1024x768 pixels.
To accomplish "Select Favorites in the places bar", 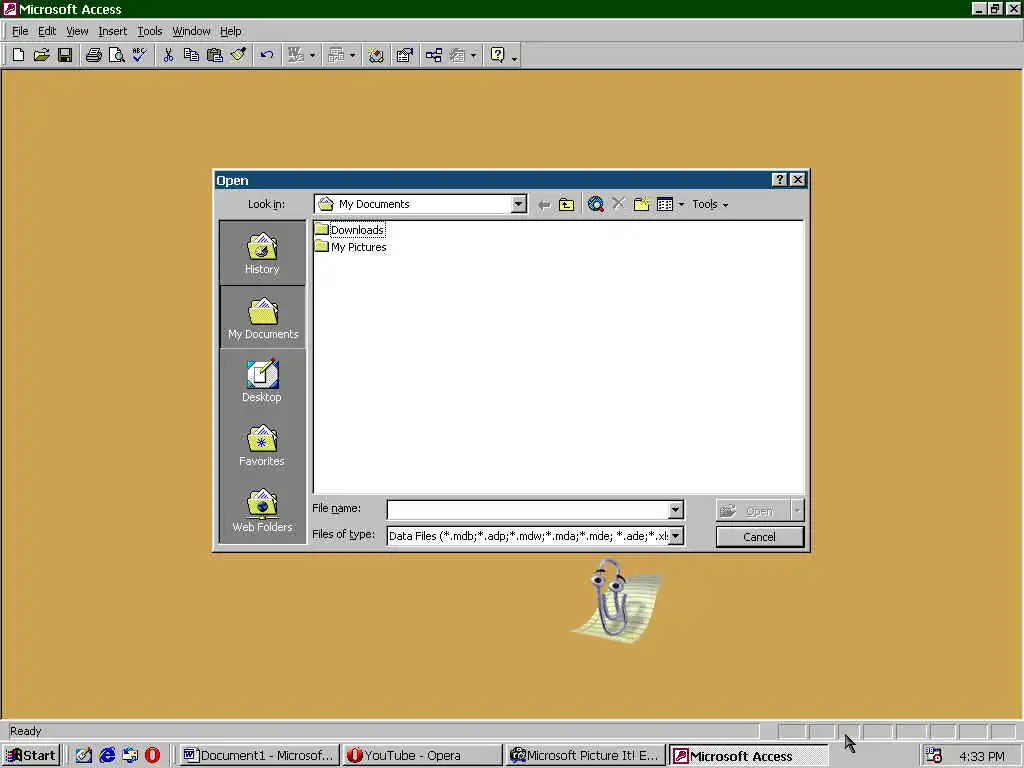I will [262, 445].
